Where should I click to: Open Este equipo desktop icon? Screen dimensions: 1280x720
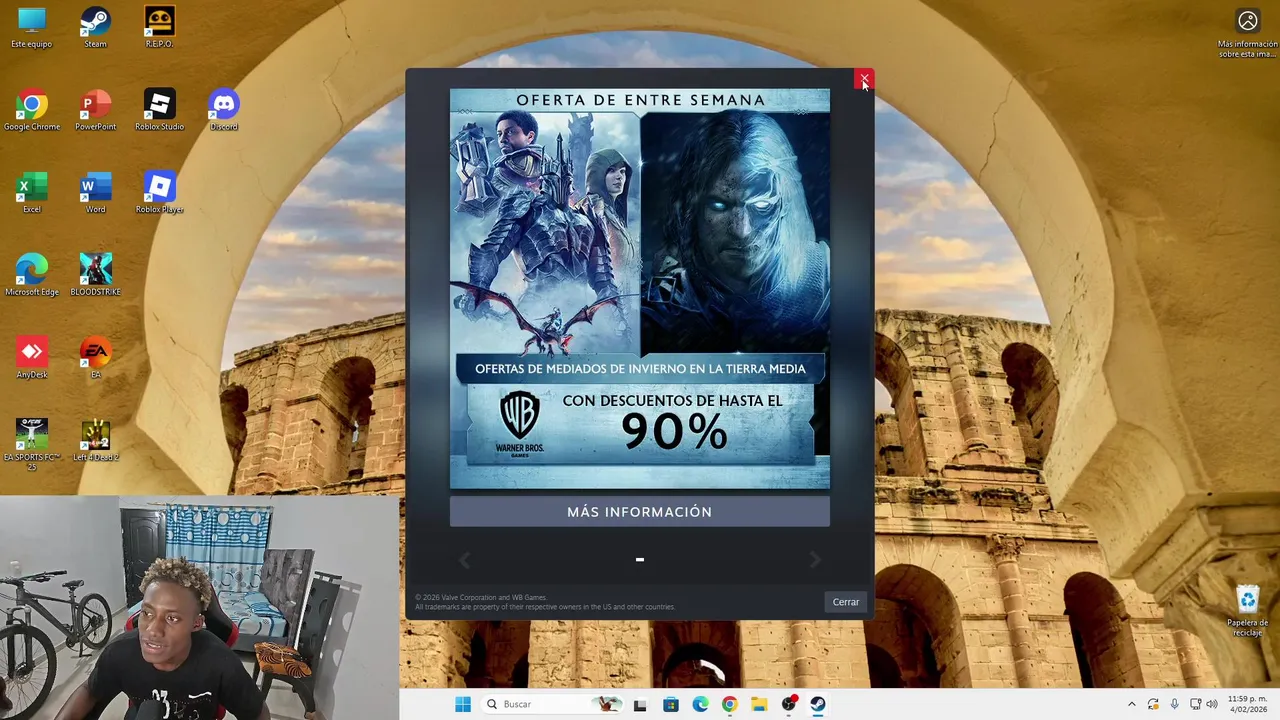(x=31, y=27)
